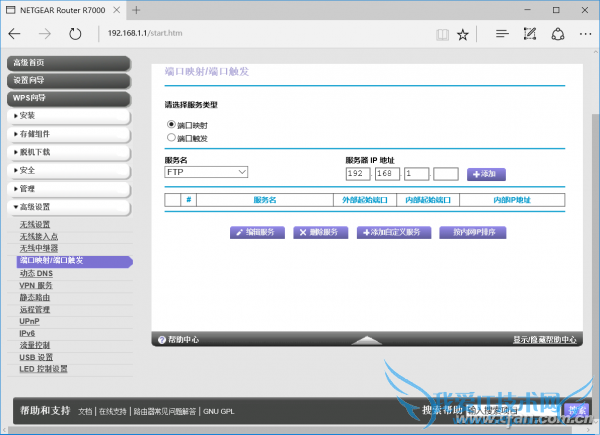Click the 服务名 column header
Image resolution: width=600 pixels, height=435 pixels.
click(x=265, y=200)
